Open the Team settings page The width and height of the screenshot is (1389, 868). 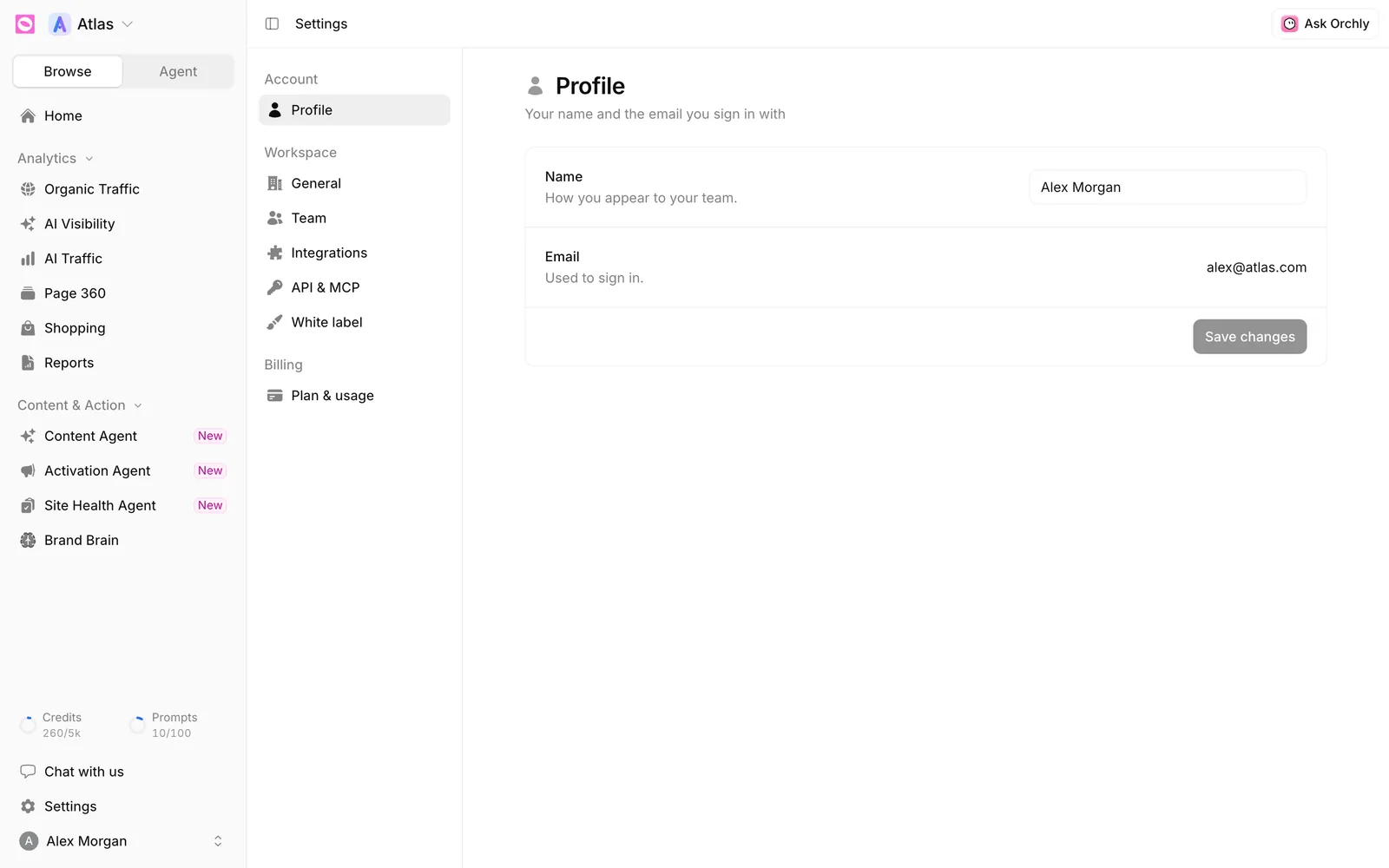pyautogui.click(x=354, y=218)
